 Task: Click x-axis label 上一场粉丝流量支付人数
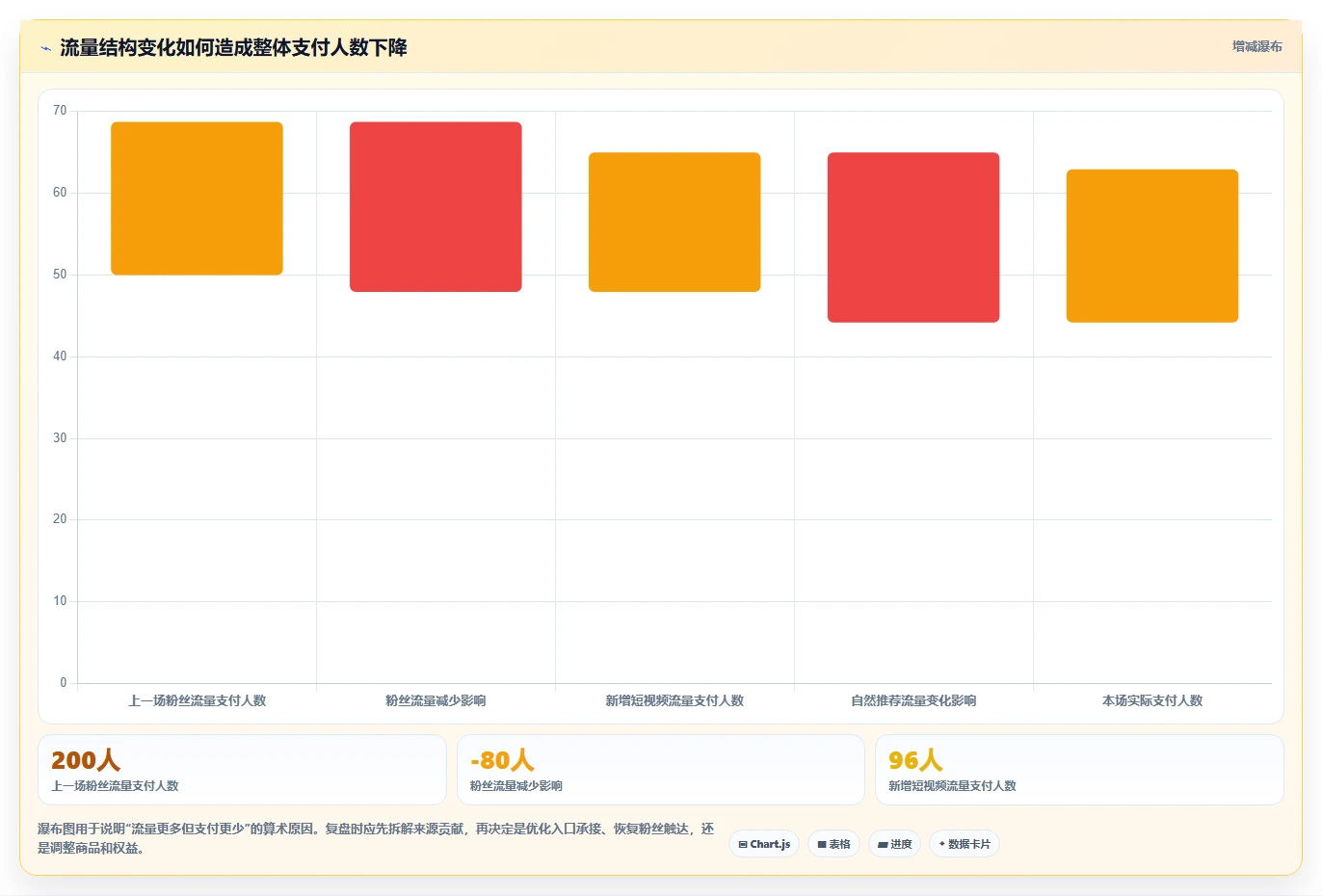(x=197, y=700)
